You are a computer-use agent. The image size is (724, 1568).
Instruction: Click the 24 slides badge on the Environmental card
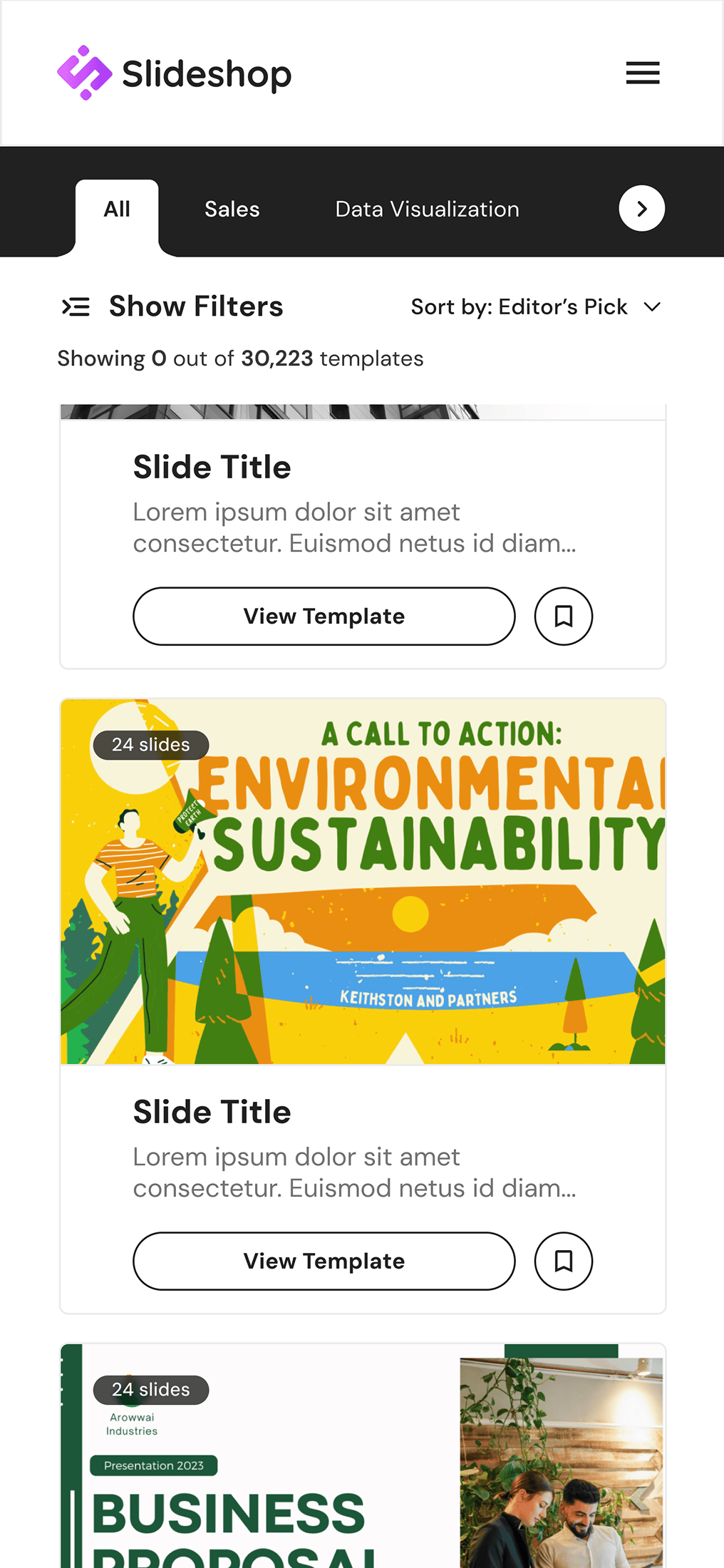150,745
